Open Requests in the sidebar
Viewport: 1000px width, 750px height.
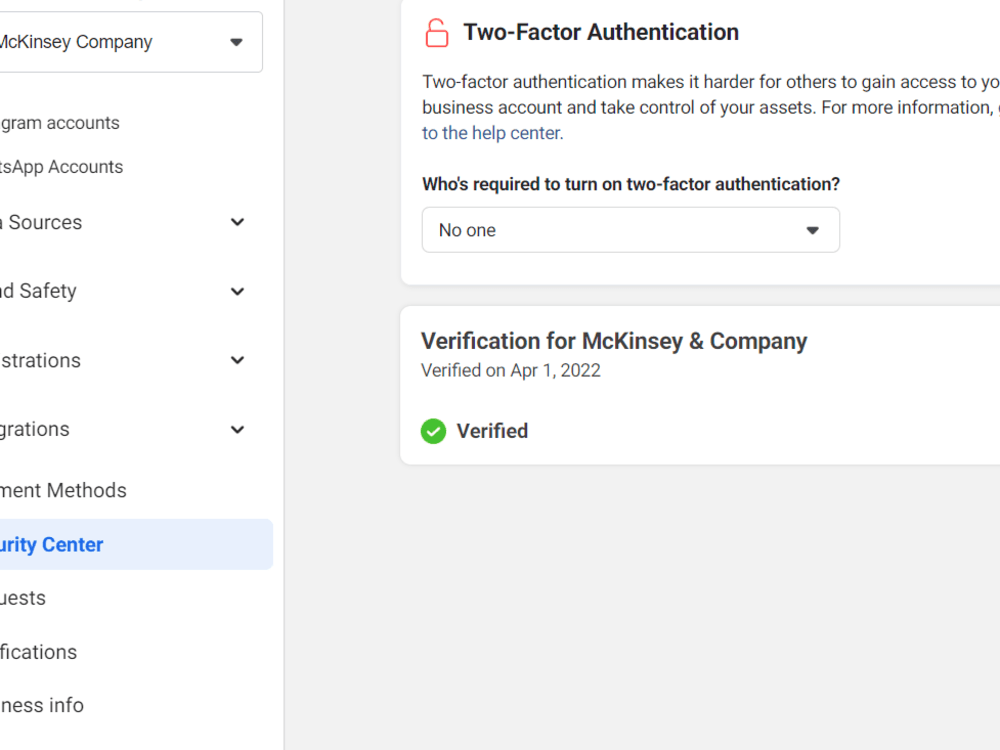pyautogui.click(x=23, y=598)
